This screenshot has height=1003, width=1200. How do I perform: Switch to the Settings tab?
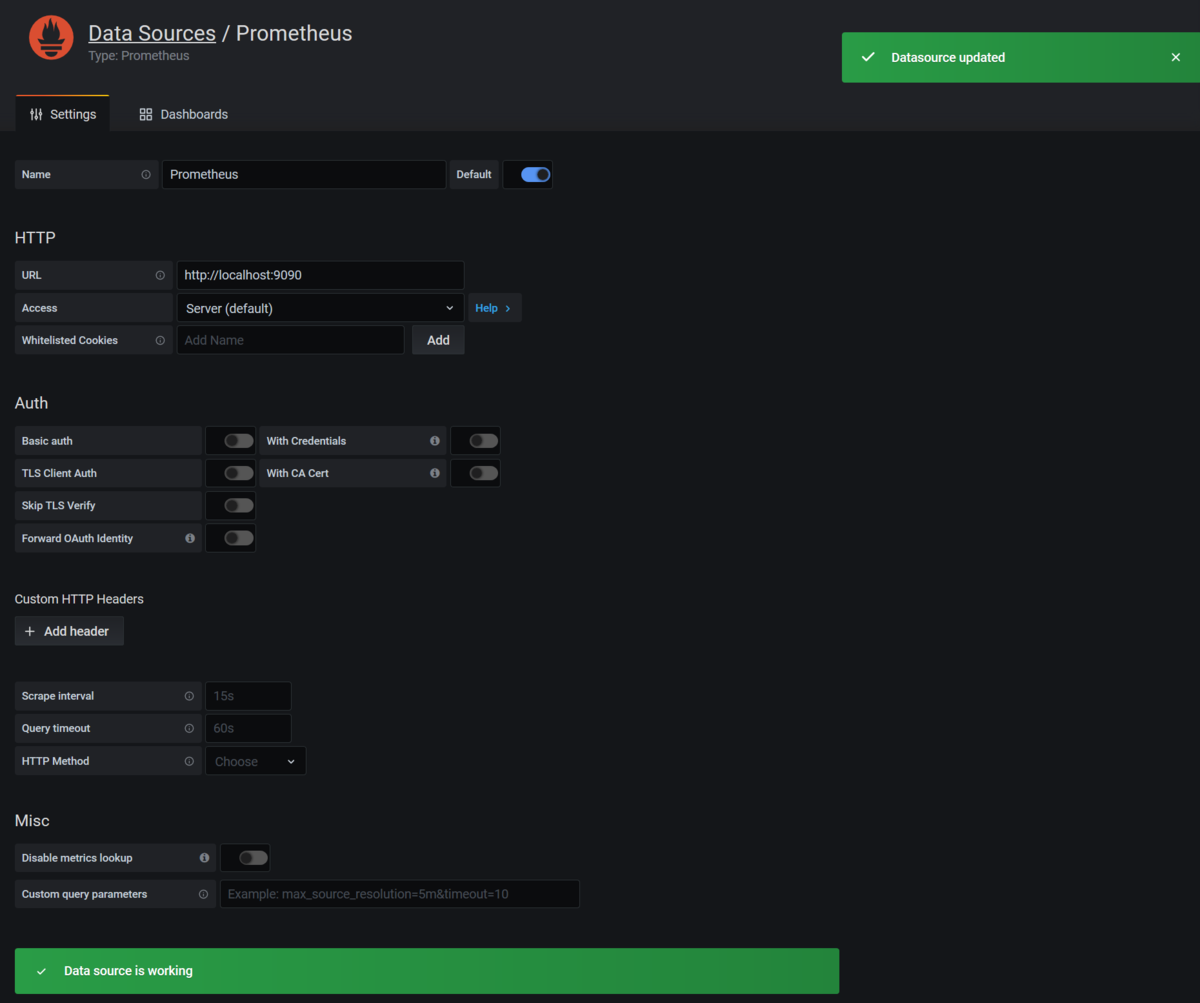coord(63,114)
